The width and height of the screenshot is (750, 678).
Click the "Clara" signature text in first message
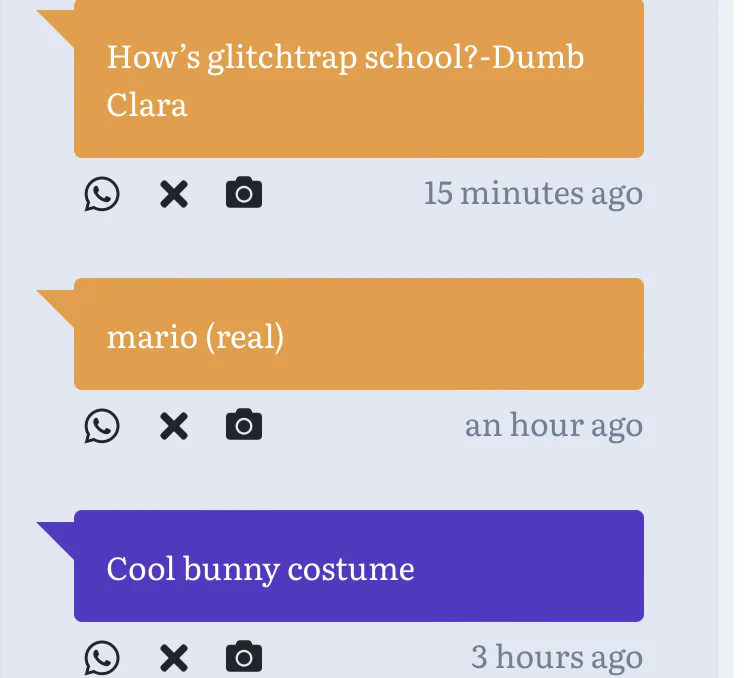[x=147, y=105]
